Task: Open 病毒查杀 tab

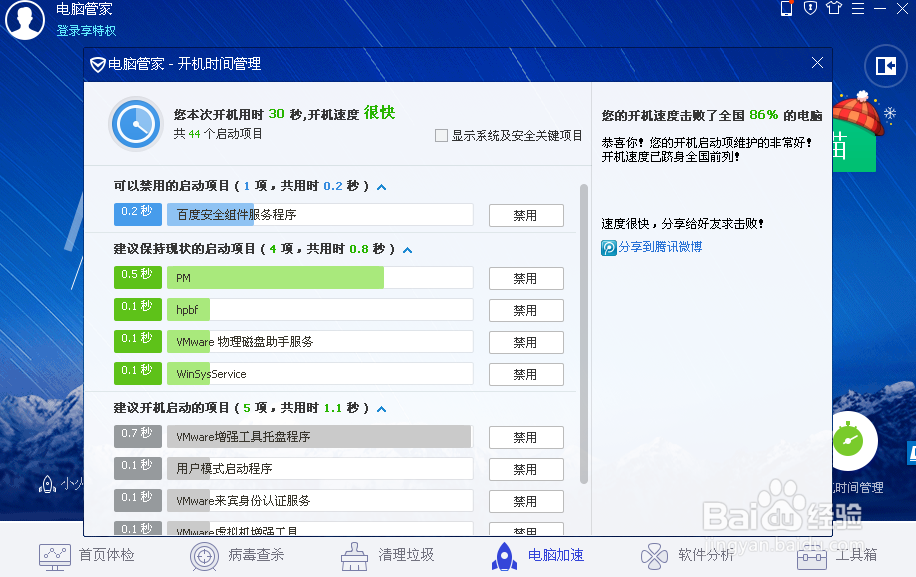Action: 237,555
